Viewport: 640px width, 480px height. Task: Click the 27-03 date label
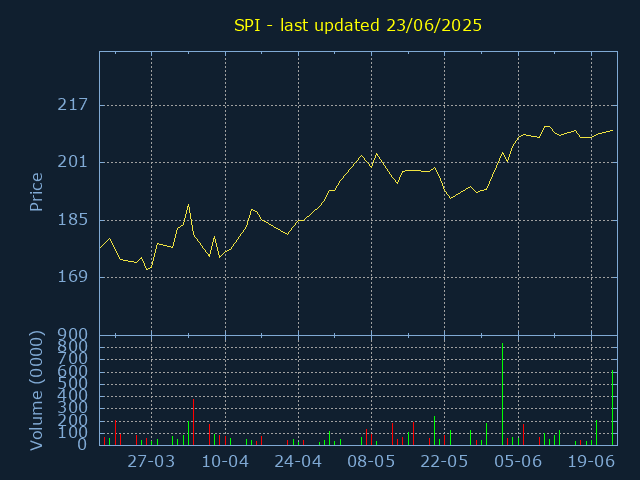151,462
